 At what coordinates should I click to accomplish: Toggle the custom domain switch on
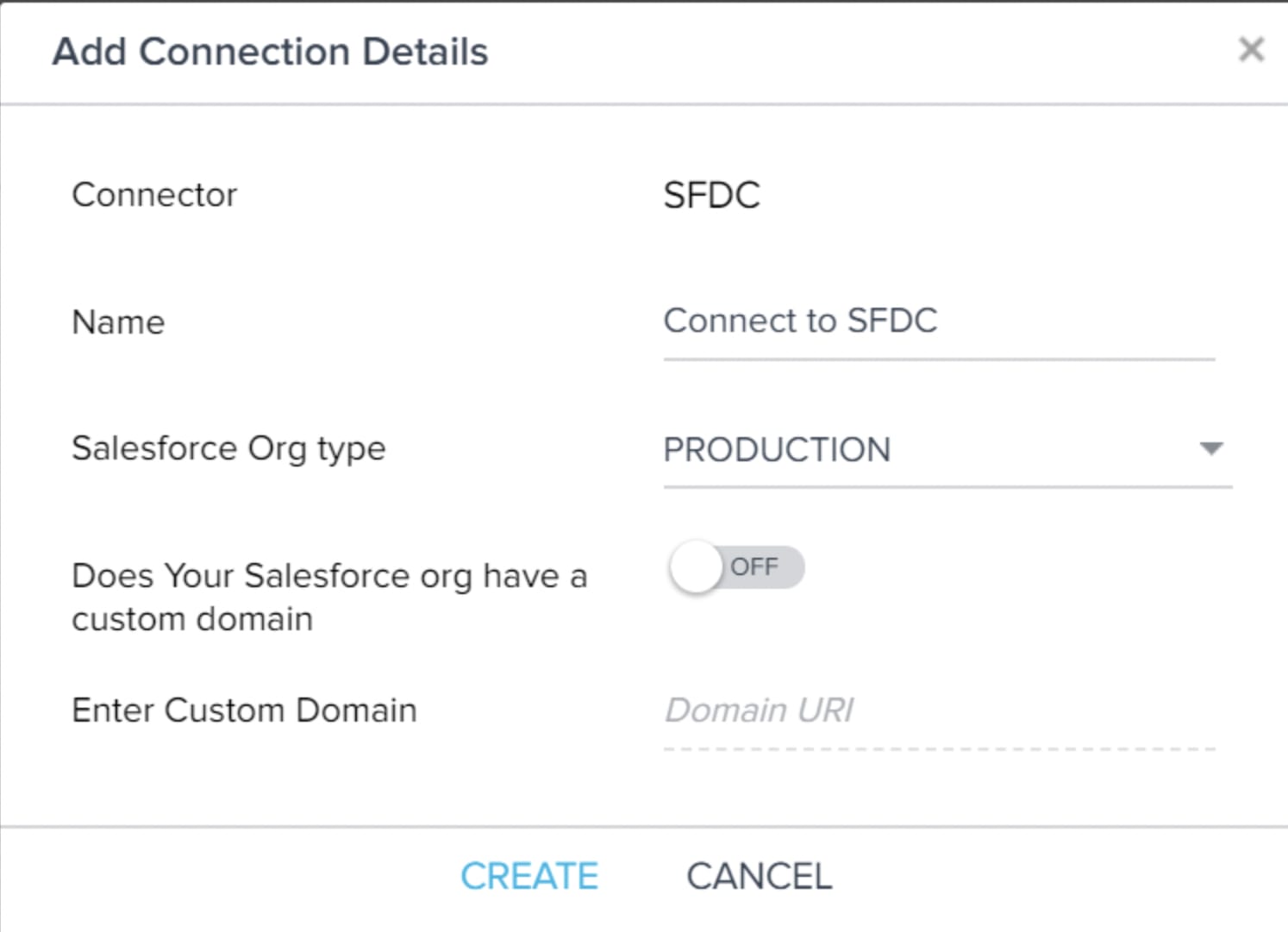736,567
